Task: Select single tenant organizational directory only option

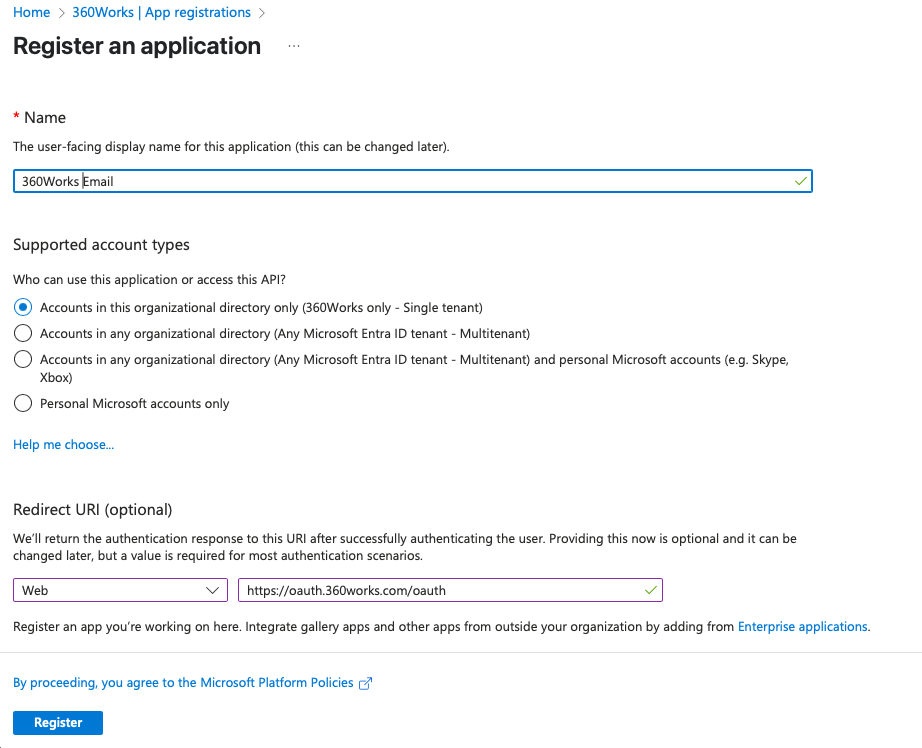Action: (x=23, y=308)
